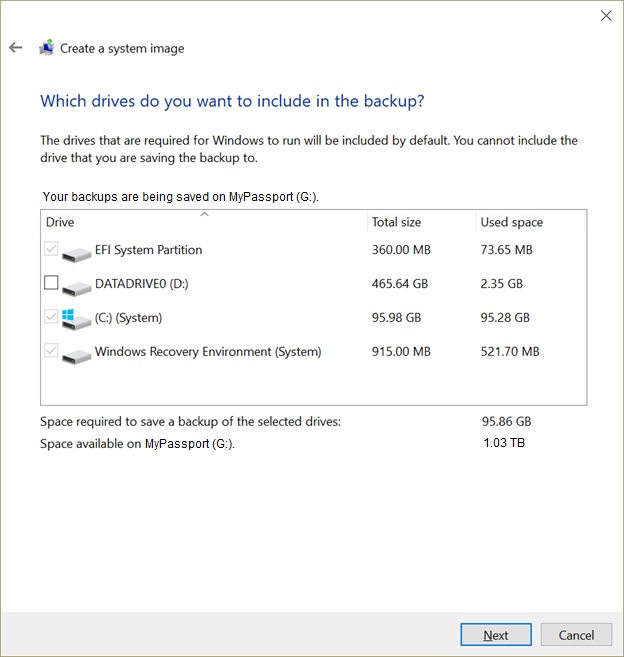This screenshot has height=657, width=624.
Task: Click the back arrow icon
Action: click(16, 47)
